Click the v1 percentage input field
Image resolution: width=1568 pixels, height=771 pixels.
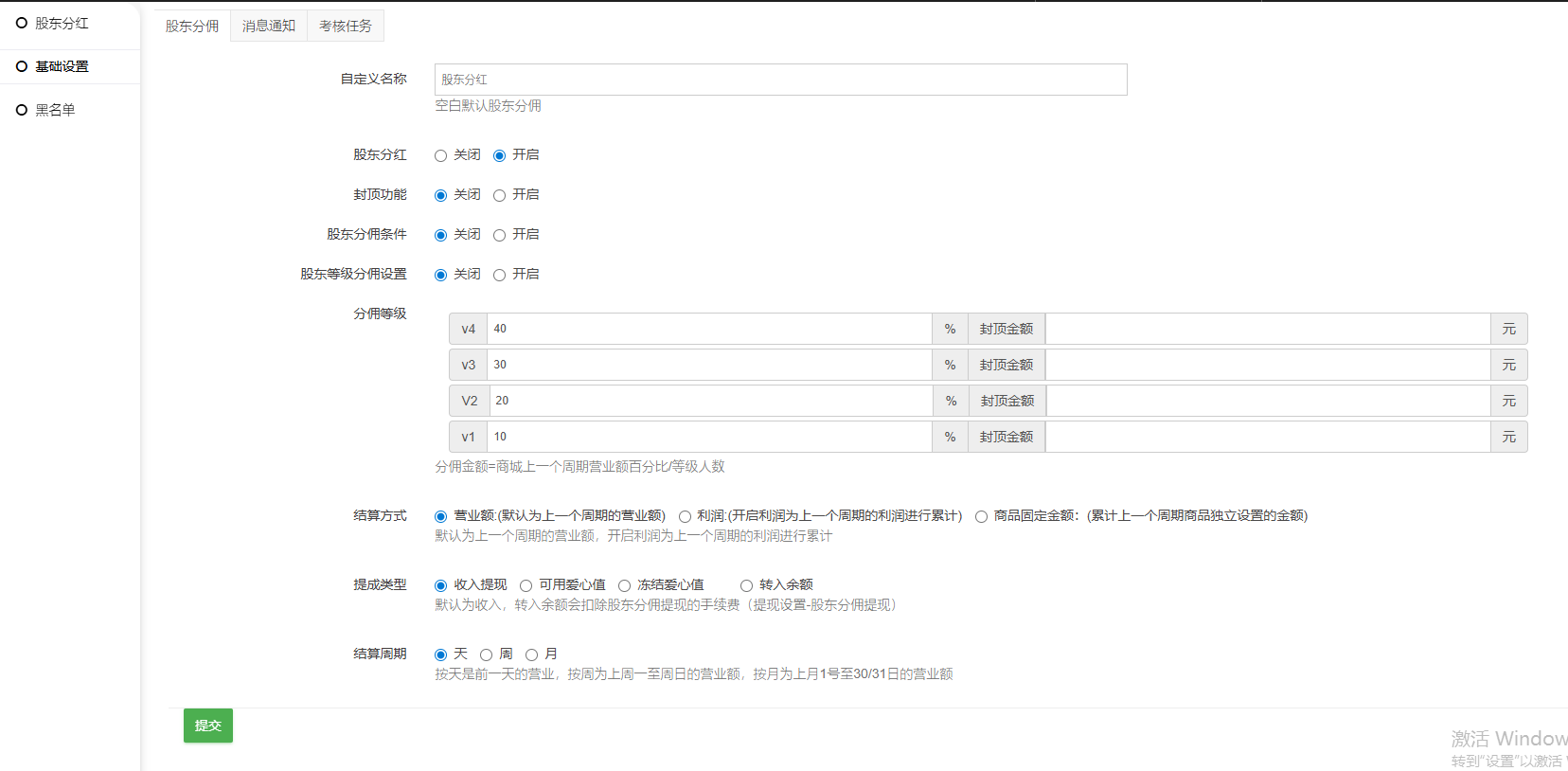[708, 437]
